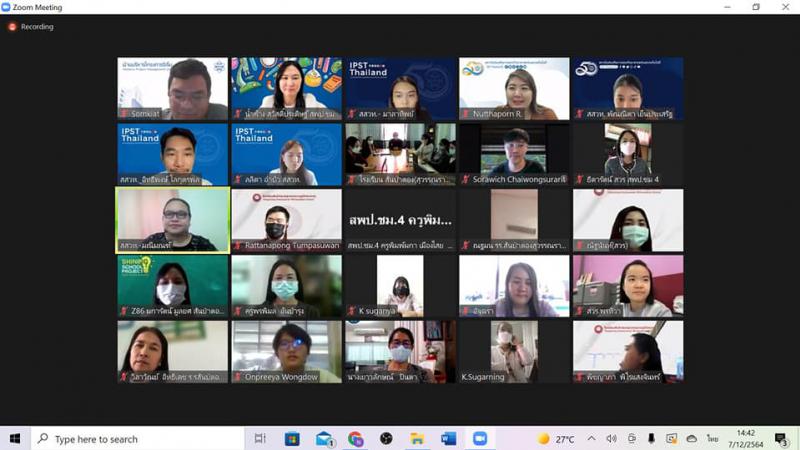The width and height of the screenshot is (800, 450).
Task: Click the Recording indicator in Zoom
Action: (31, 27)
